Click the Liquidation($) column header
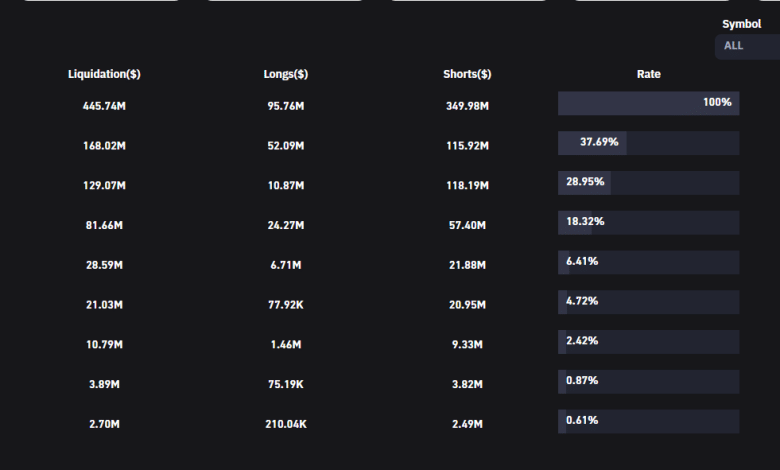 pos(104,74)
